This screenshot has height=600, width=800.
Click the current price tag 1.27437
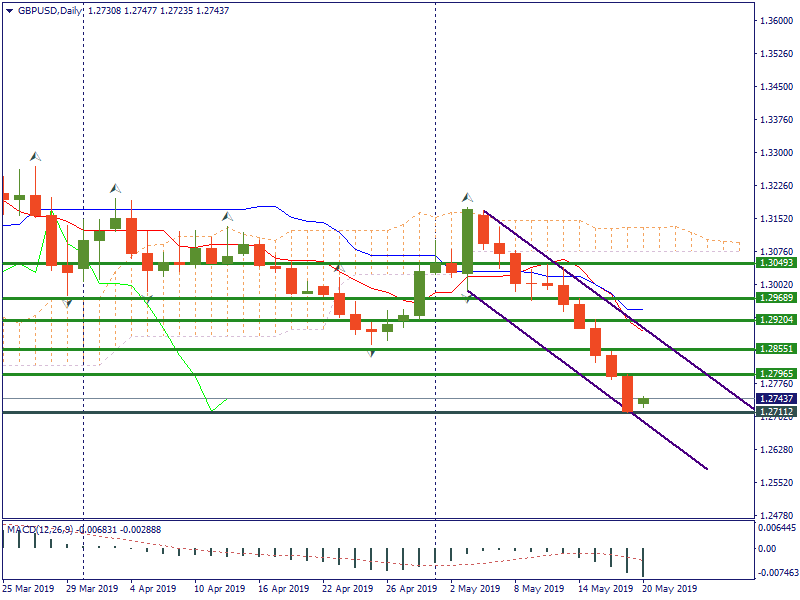pos(776,398)
